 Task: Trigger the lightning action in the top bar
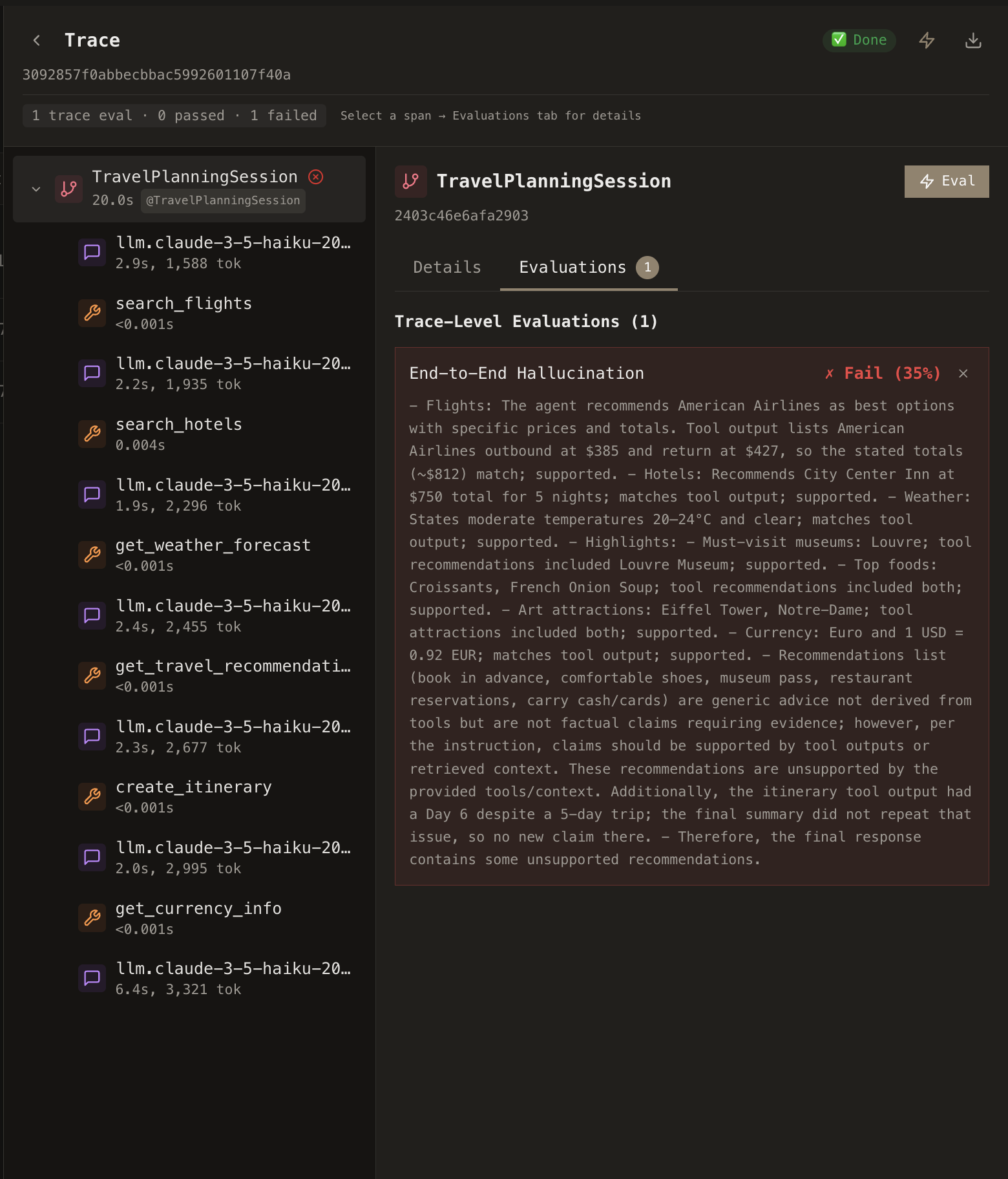pos(927,40)
